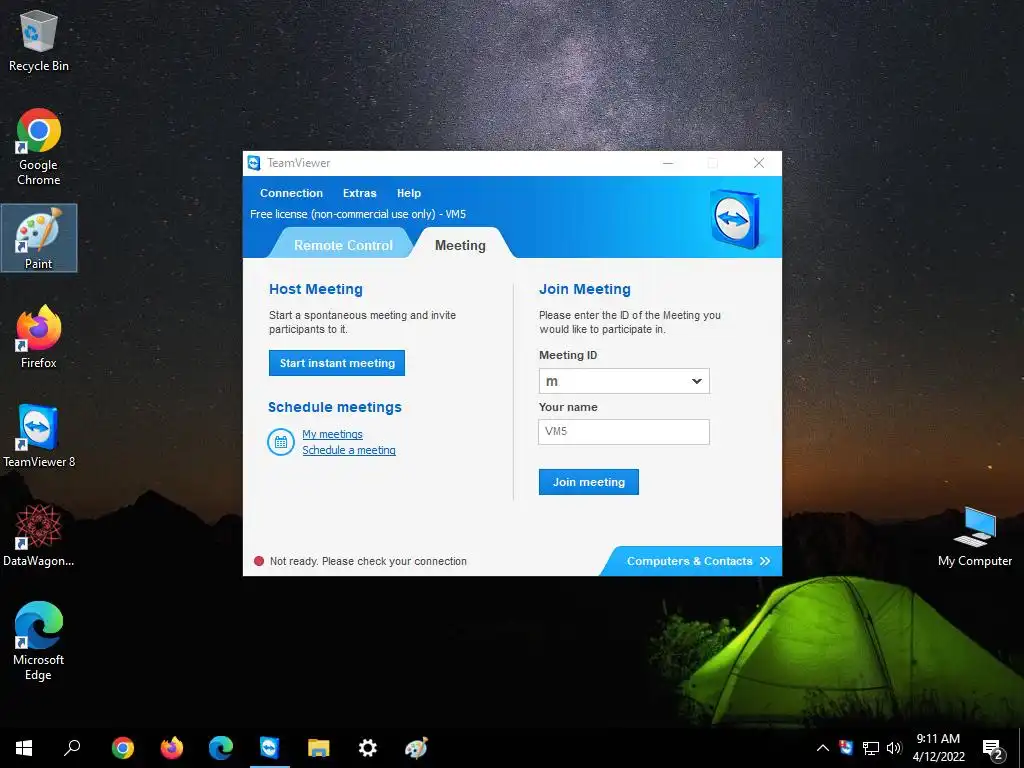Screen dimensions: 1024x768
Task: Select the DataWagon desktop shortcut
Action: coord(39,536)
